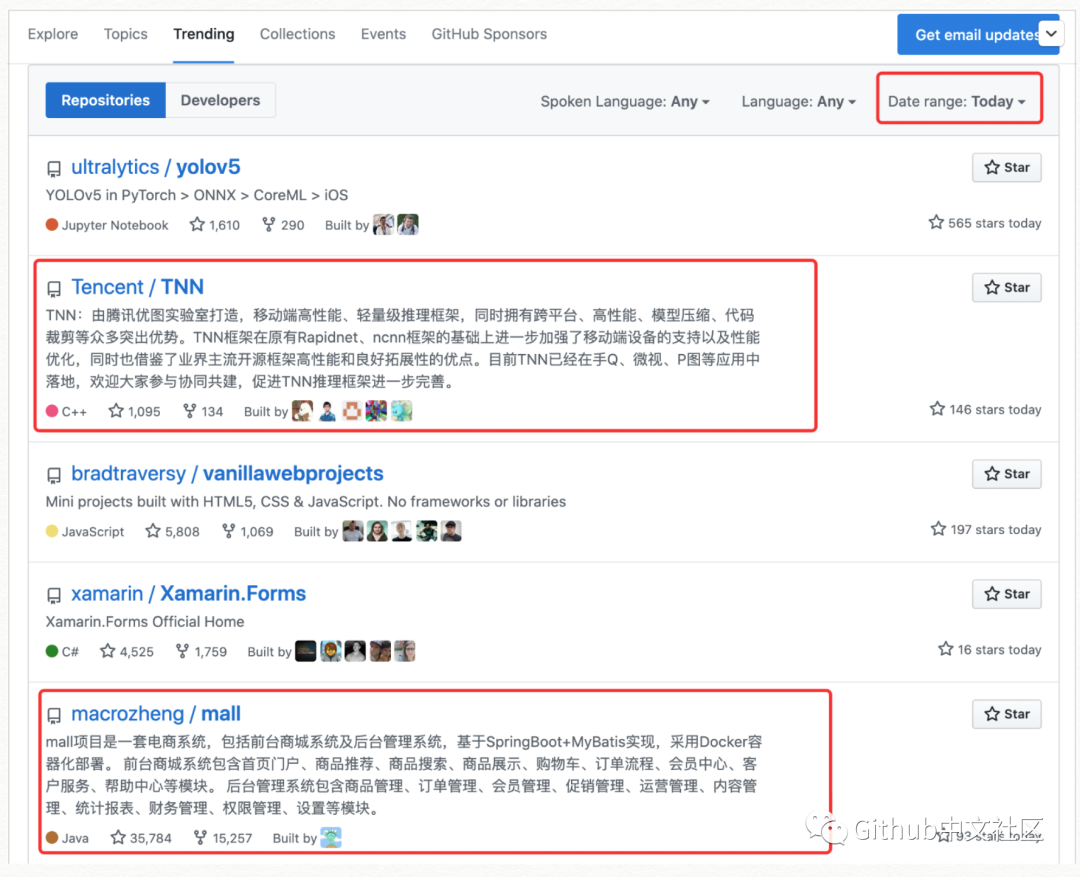The image size is (1080, 877).
Task: Click repo icon beside ultralytics / yolov5
Action: coord(54,169)
